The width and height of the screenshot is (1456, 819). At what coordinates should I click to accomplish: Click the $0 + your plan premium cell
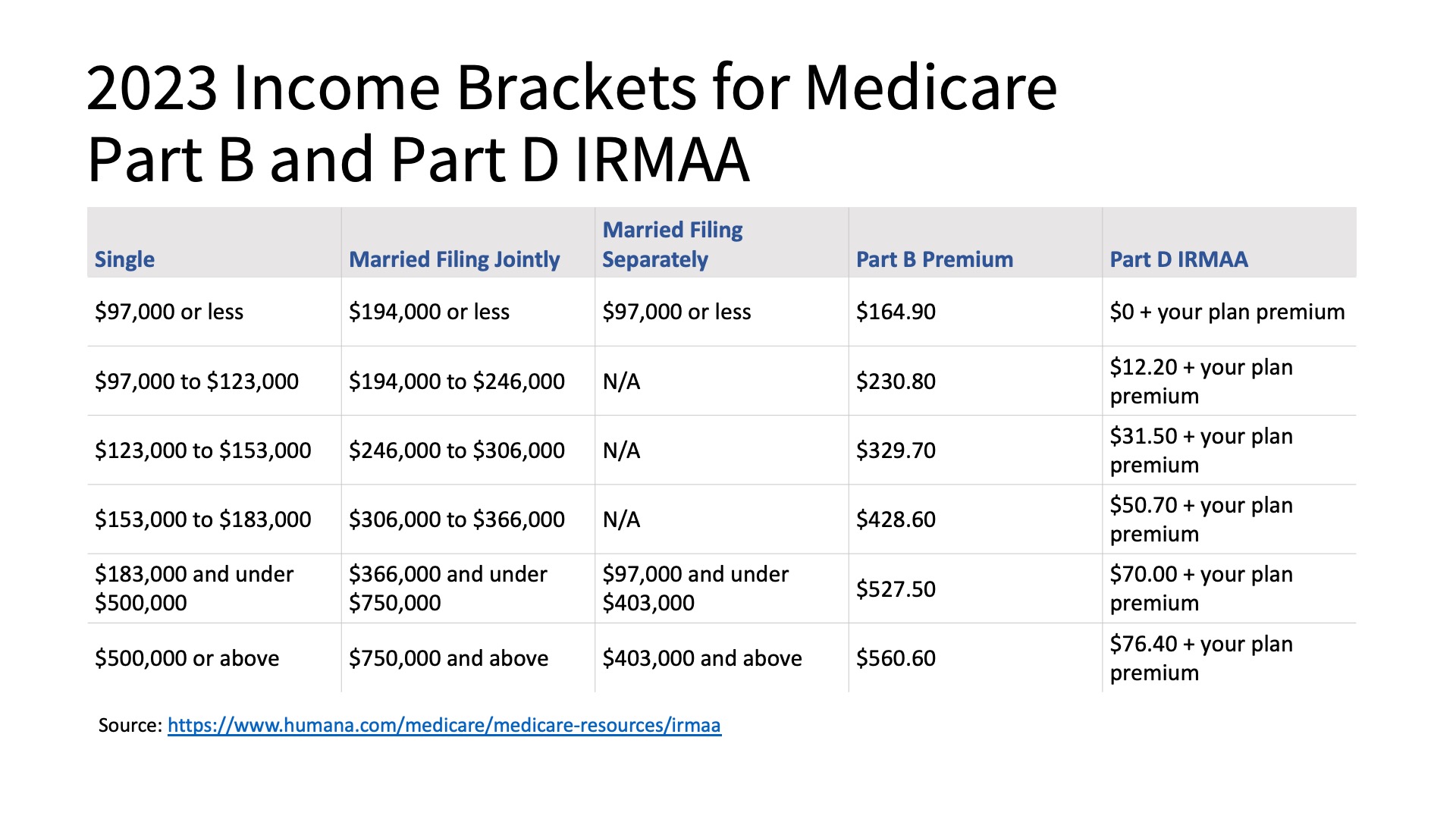coord(1227,312)
